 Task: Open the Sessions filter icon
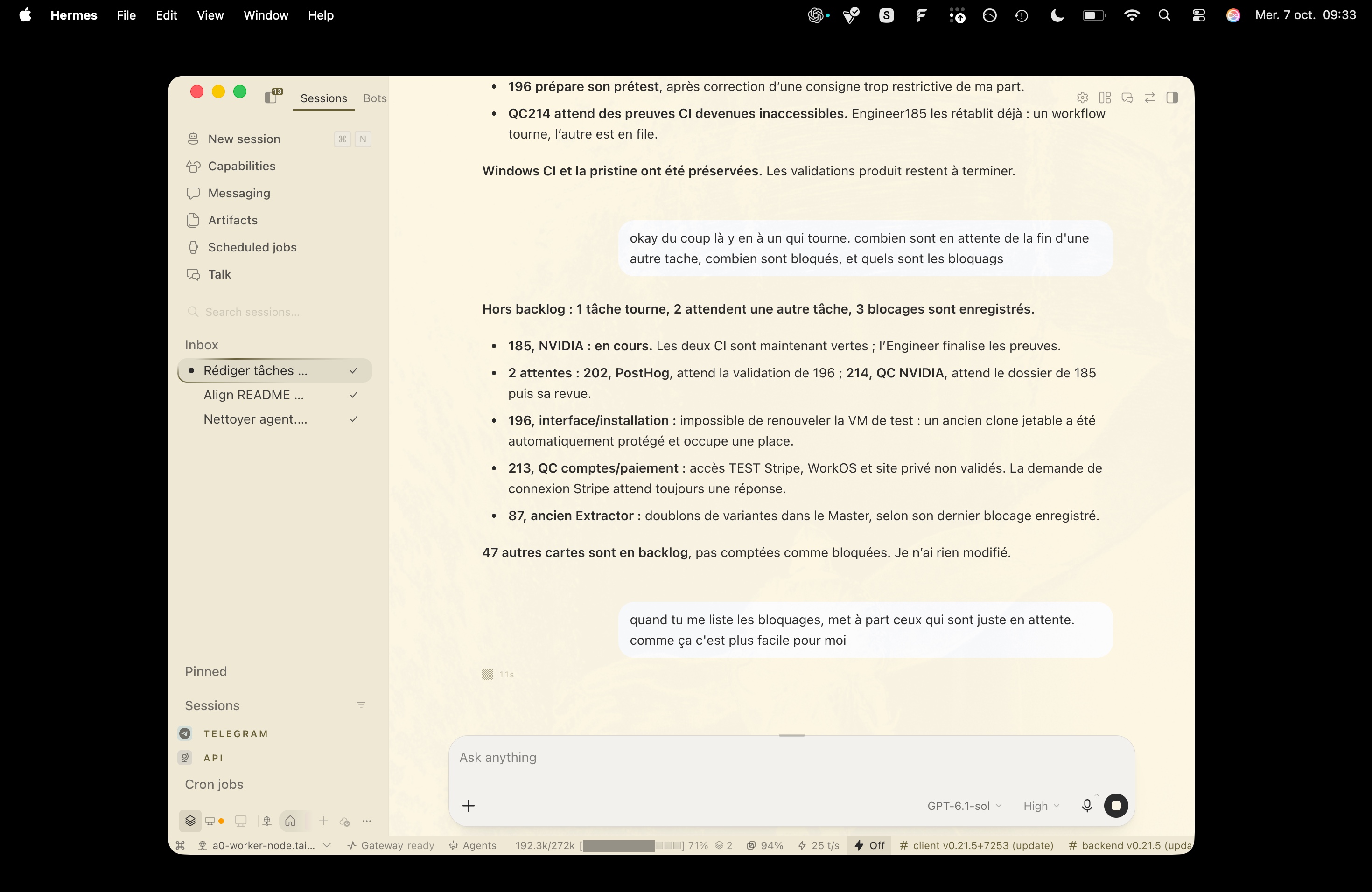362,705
